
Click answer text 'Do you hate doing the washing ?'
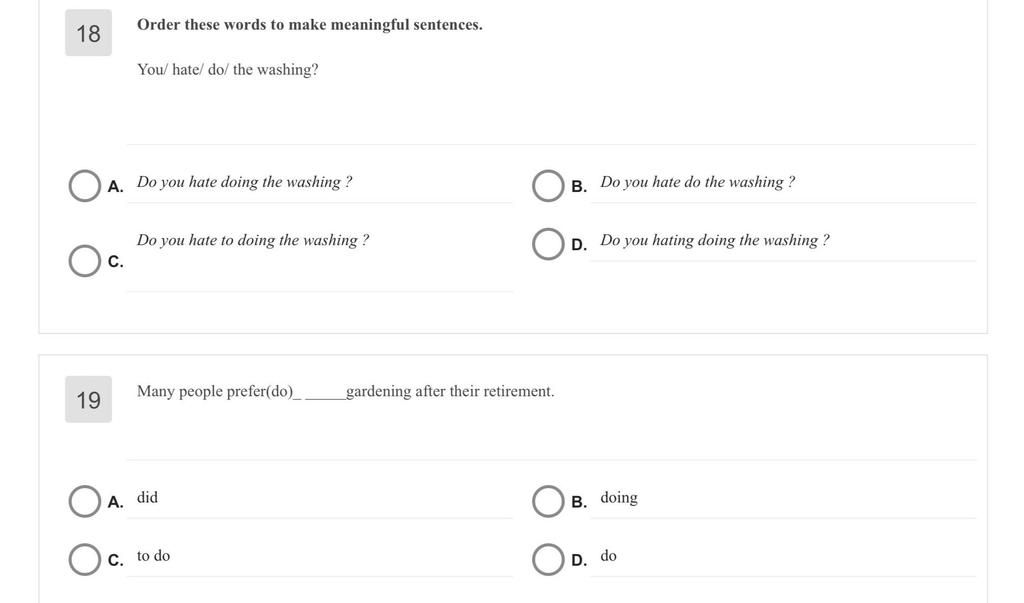click(244, 182)
